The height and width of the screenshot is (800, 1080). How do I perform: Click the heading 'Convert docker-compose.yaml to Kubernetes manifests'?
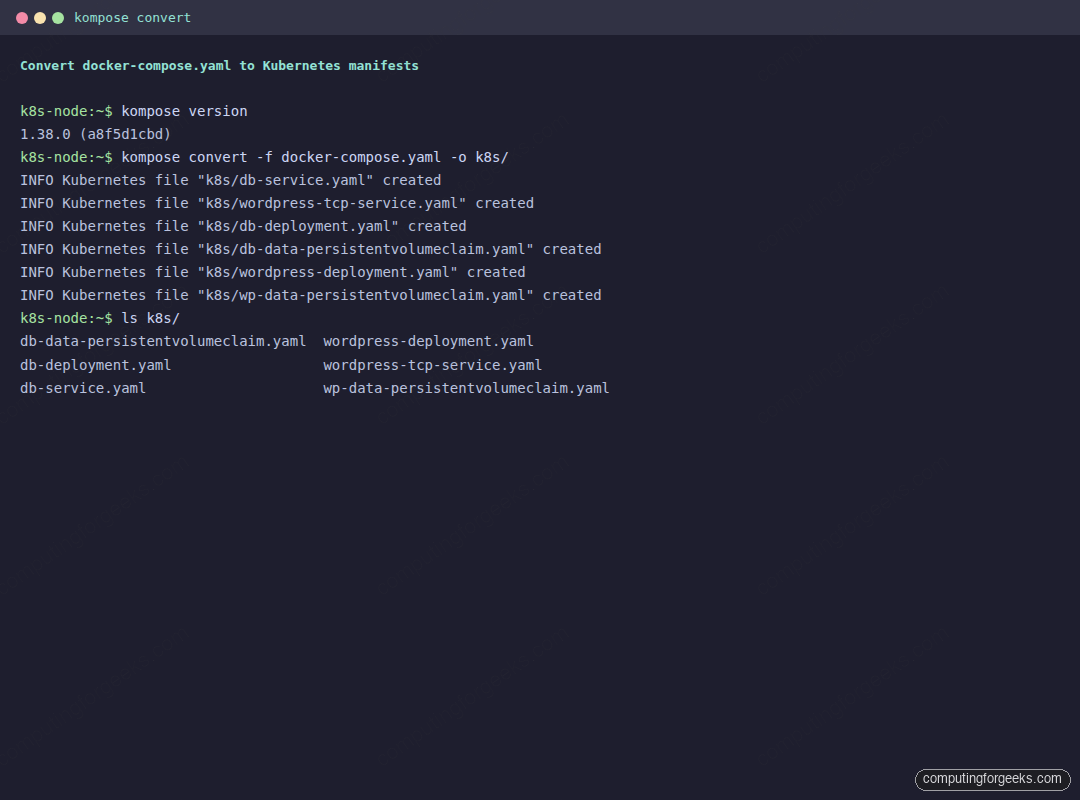219,65
